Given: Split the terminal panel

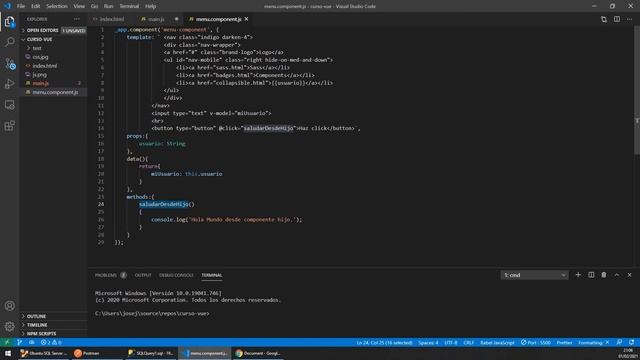Looking at the screenshot, I should tap(591, 275).
